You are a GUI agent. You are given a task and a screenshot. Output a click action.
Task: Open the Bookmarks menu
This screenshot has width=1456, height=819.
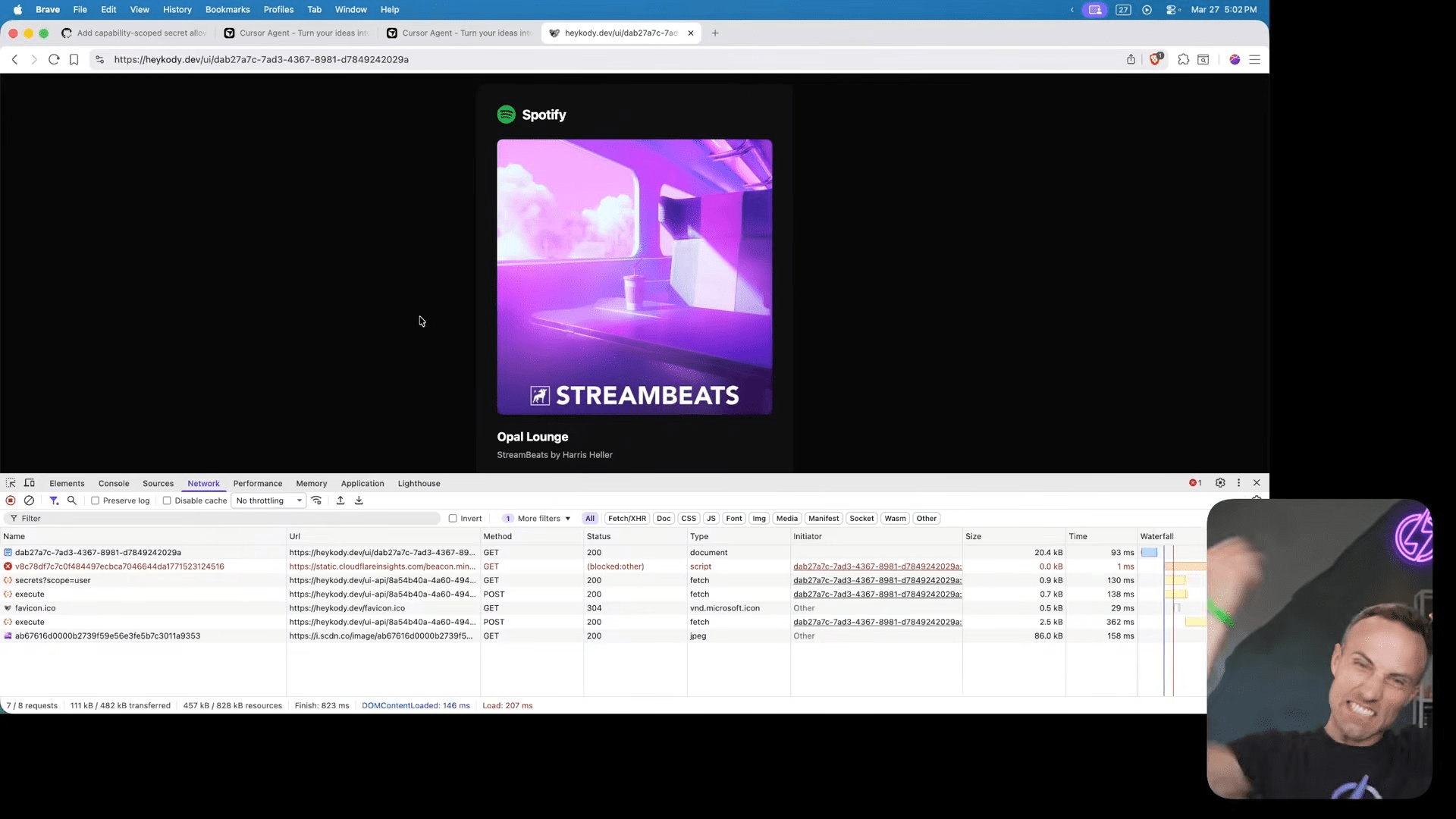pos(227,10)
